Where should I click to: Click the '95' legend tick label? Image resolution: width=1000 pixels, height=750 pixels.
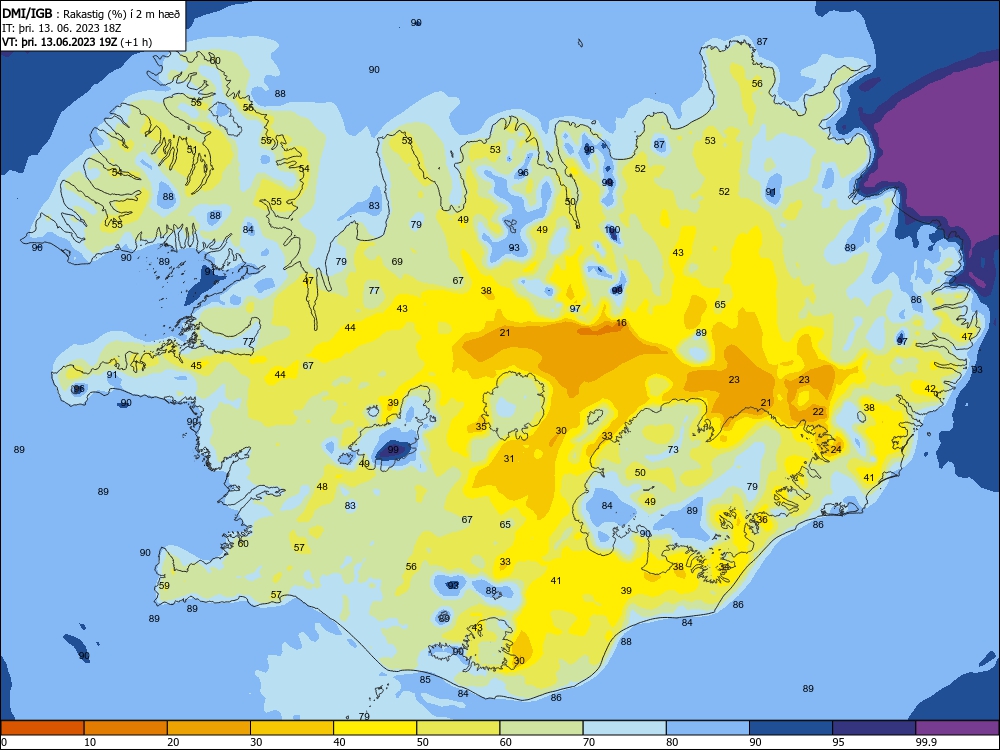pyautogui.click(x=839, y=742)
